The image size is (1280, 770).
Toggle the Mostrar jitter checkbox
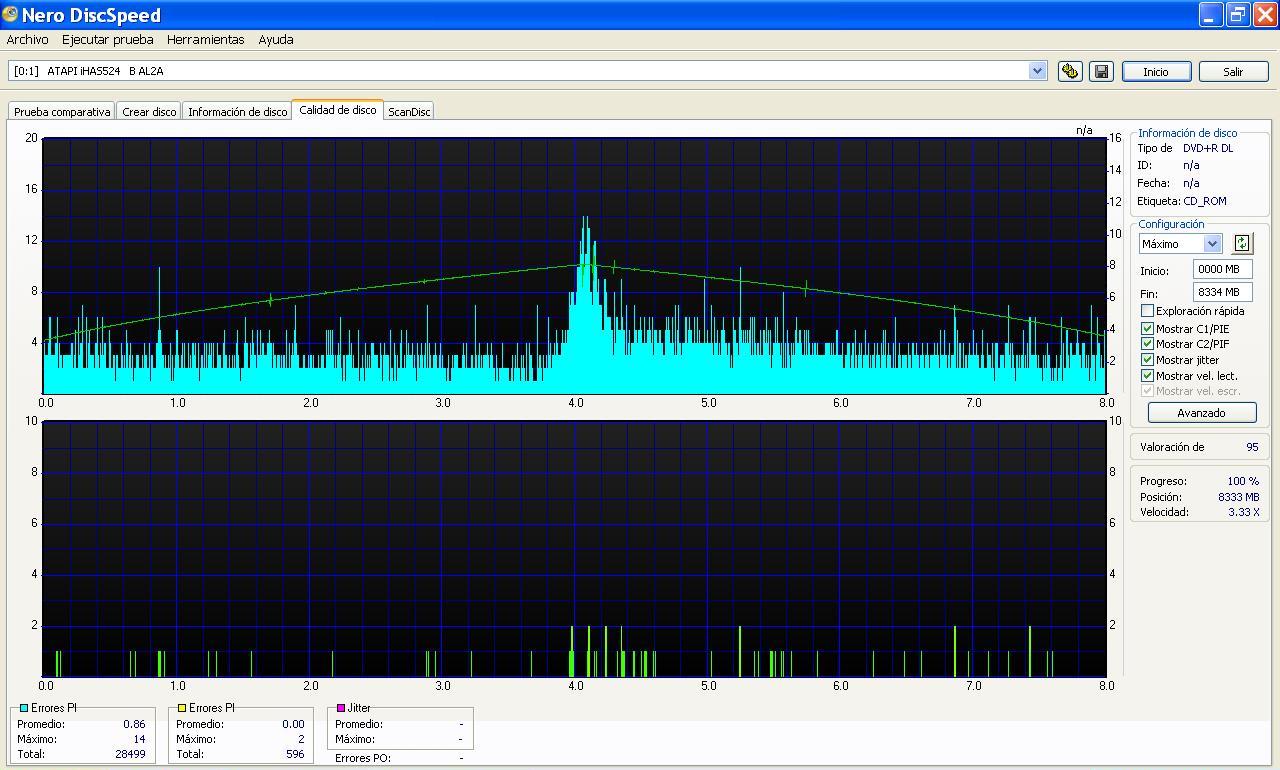pos(1147,360)
